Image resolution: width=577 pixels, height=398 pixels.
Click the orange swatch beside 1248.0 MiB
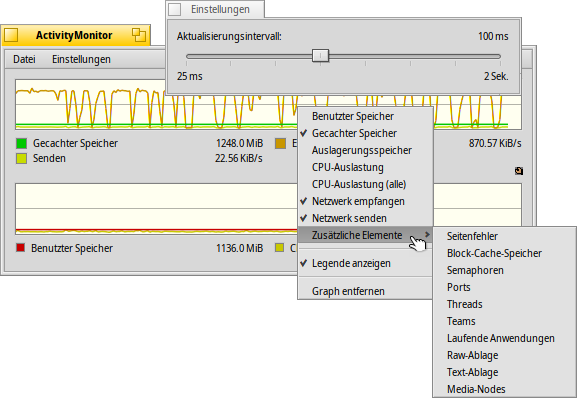(280, 143)
